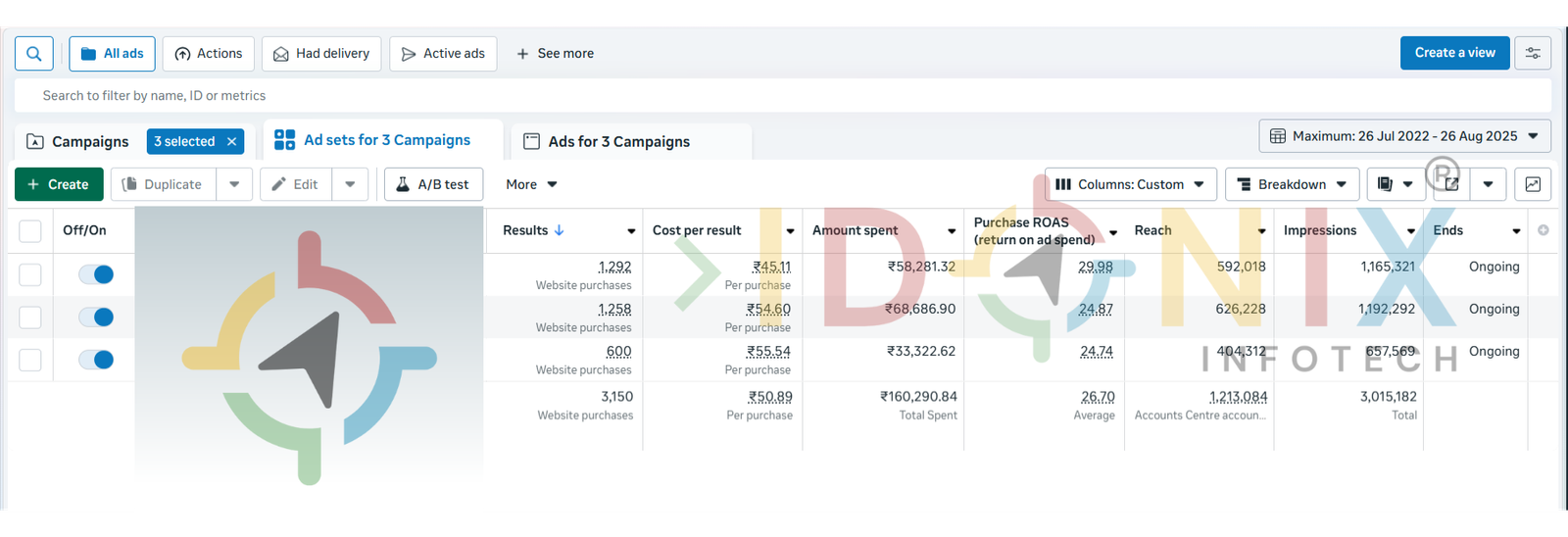This screenshot has height=537, width=1568.
Task: Open the charts panel icon
Action: click(x=1533, y=184)
